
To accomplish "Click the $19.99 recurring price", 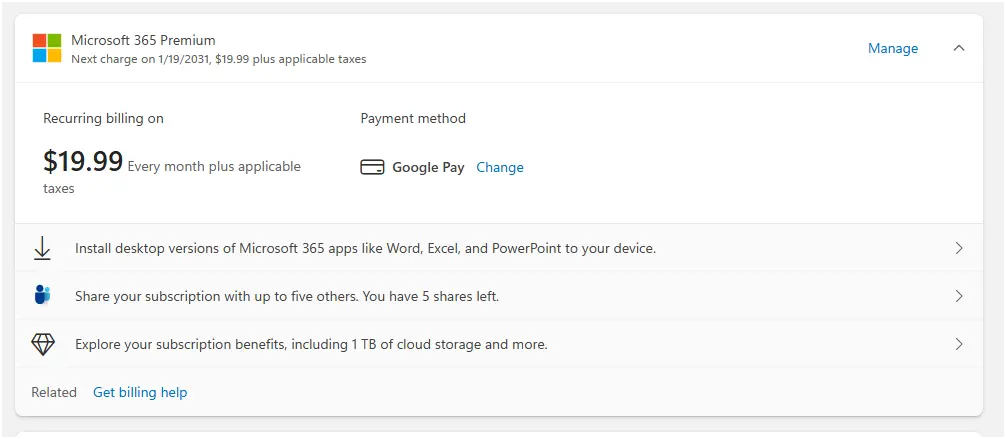I will point(83,162).
